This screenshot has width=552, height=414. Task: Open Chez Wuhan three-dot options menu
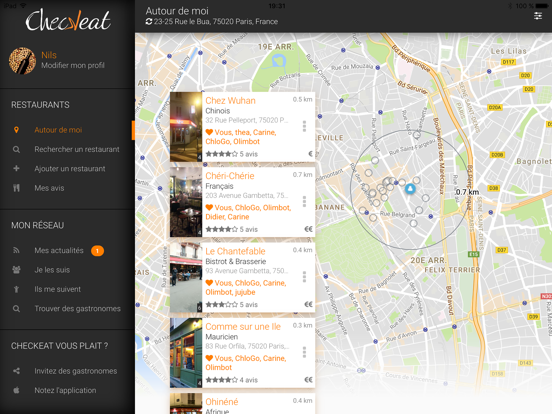pos(305,126)
